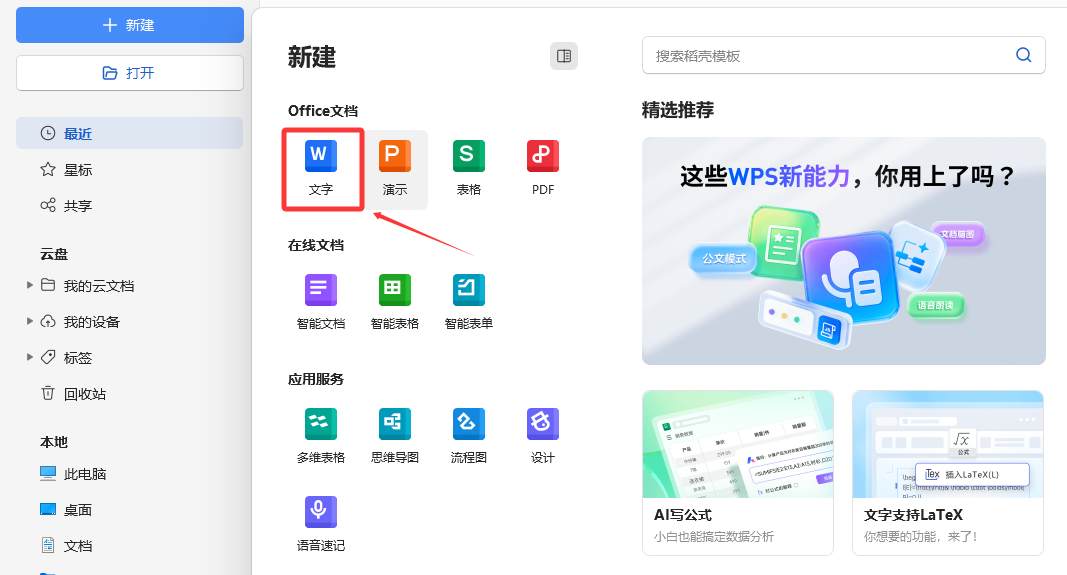This screenshot has width=1067, height=575.
Task: Click the 应用服务 section heading
Action: point(316,379)
